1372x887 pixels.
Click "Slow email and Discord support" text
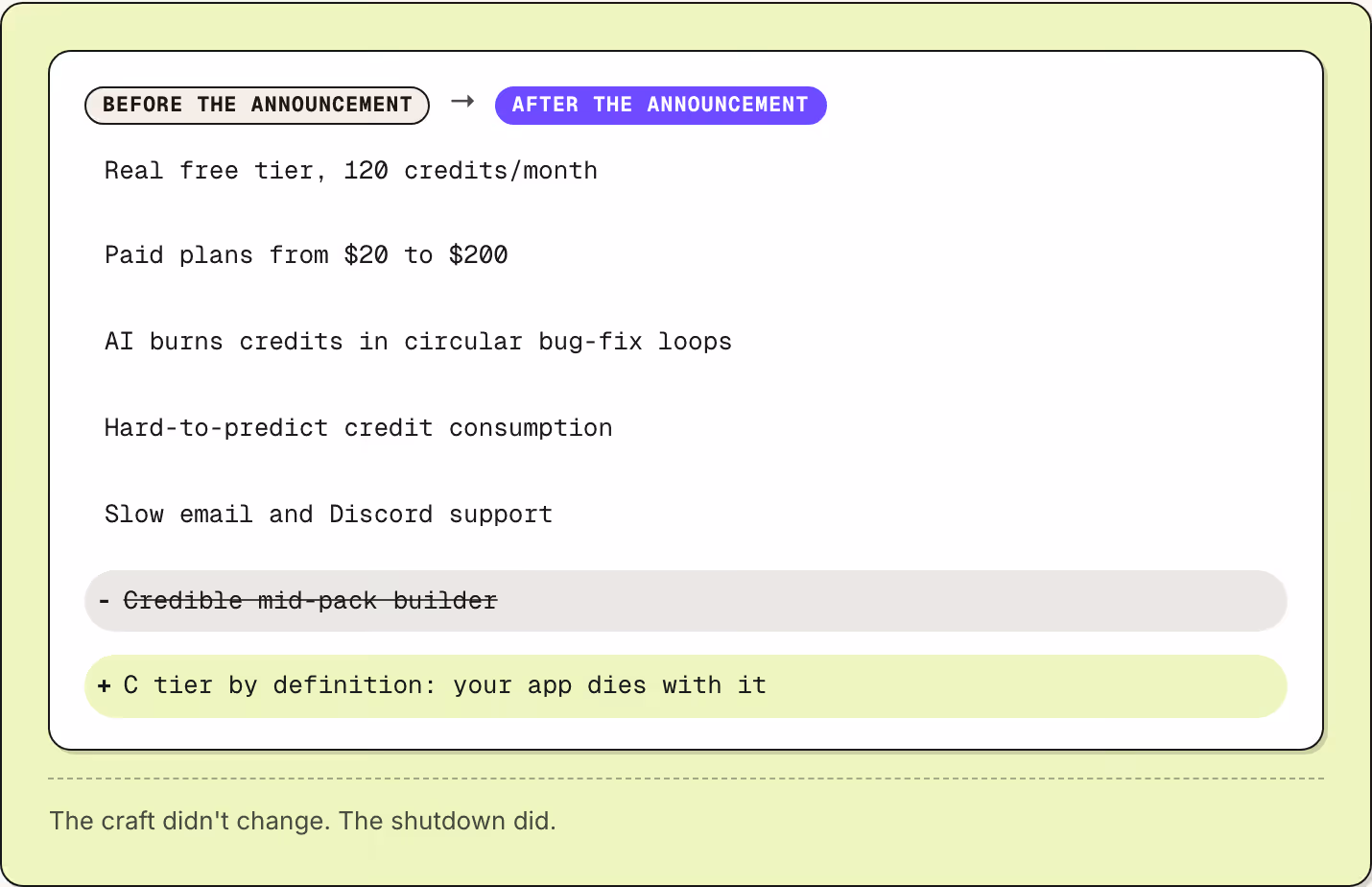coord(328,515)
